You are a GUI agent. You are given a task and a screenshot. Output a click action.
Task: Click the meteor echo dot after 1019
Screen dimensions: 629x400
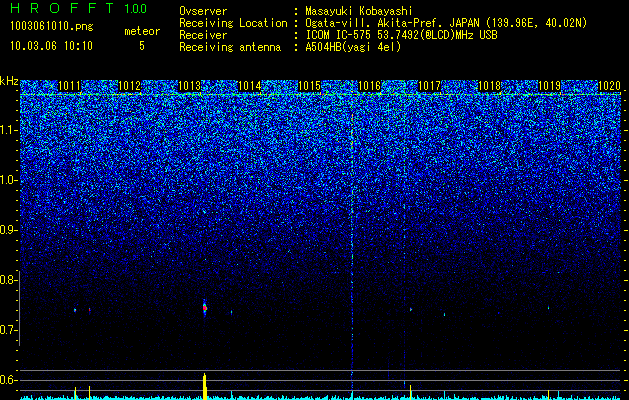point(548,308)
